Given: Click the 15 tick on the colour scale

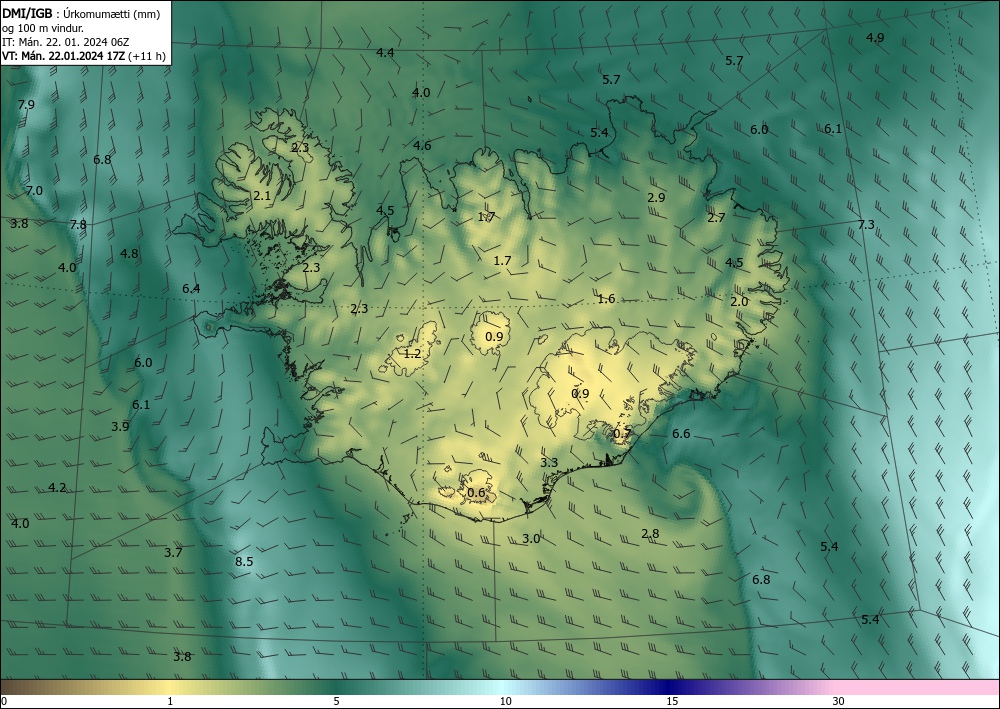Looking at the screenshot, I should tap(672, 701).
